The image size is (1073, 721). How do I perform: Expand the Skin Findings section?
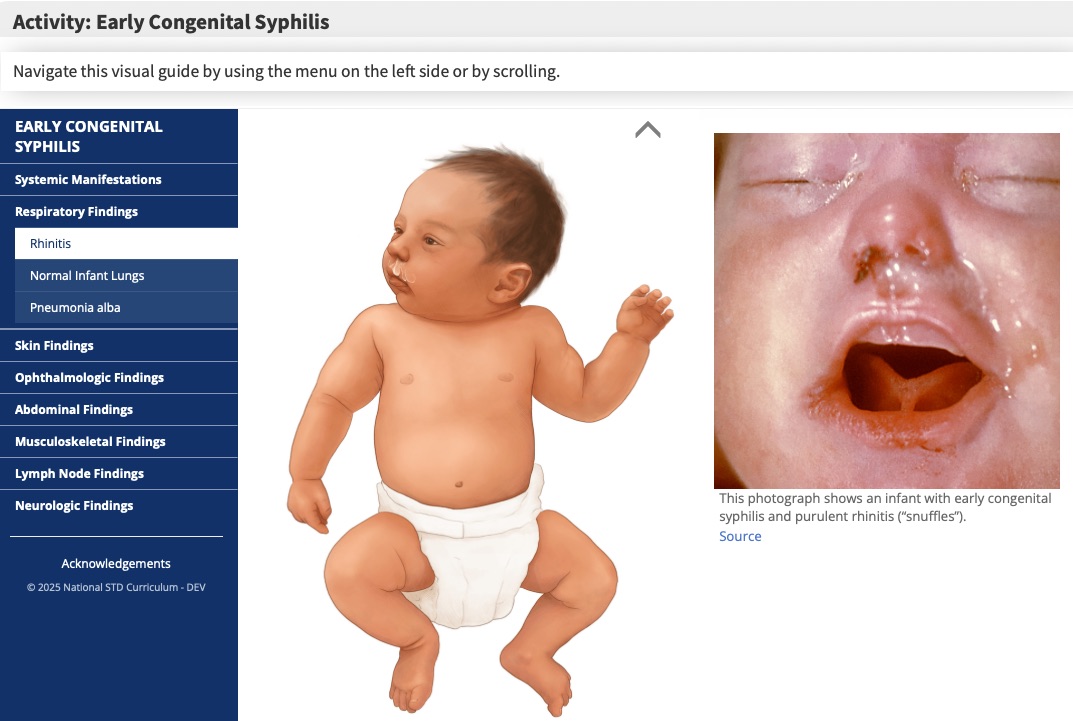(119, 346)
